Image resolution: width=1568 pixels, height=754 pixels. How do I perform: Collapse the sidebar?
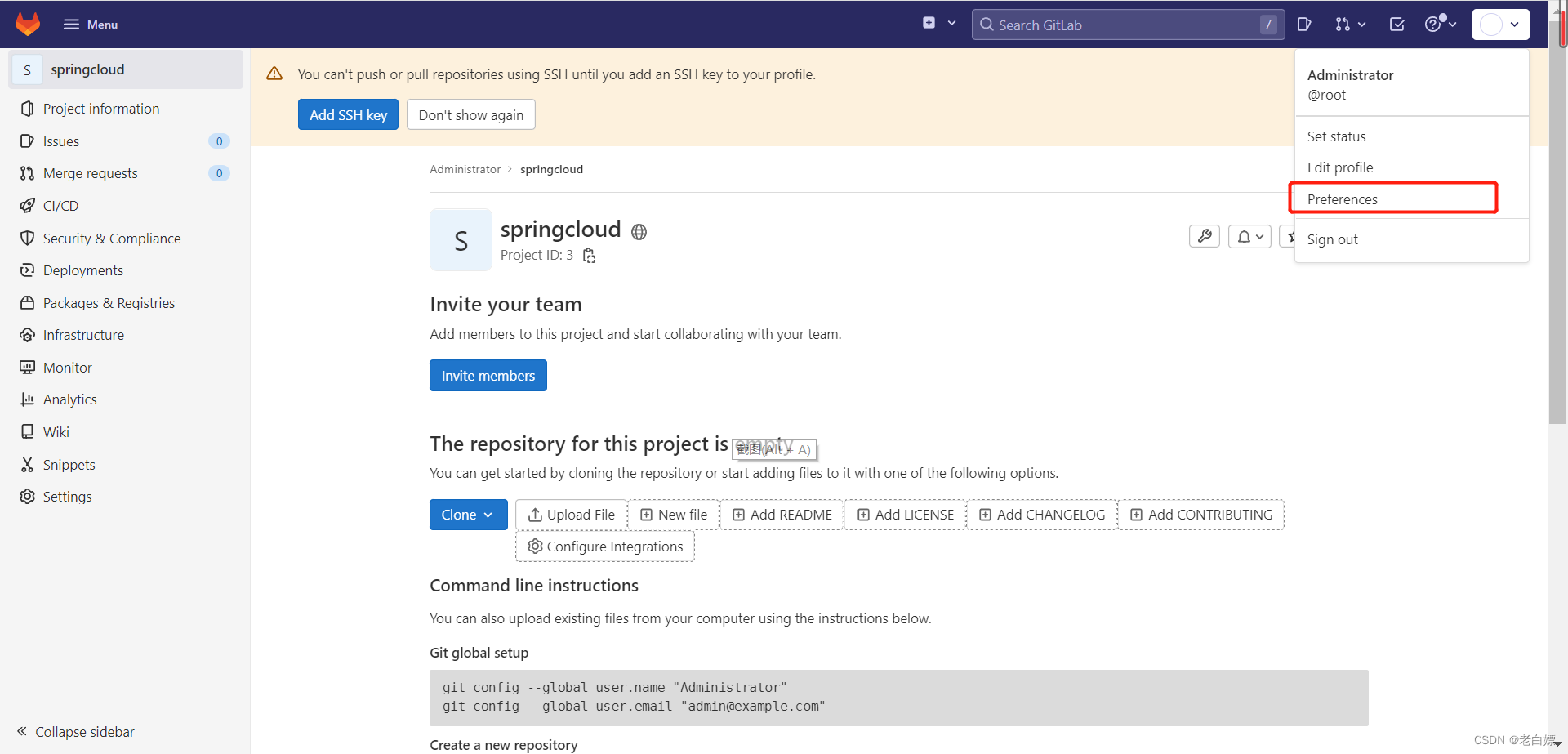75,732
